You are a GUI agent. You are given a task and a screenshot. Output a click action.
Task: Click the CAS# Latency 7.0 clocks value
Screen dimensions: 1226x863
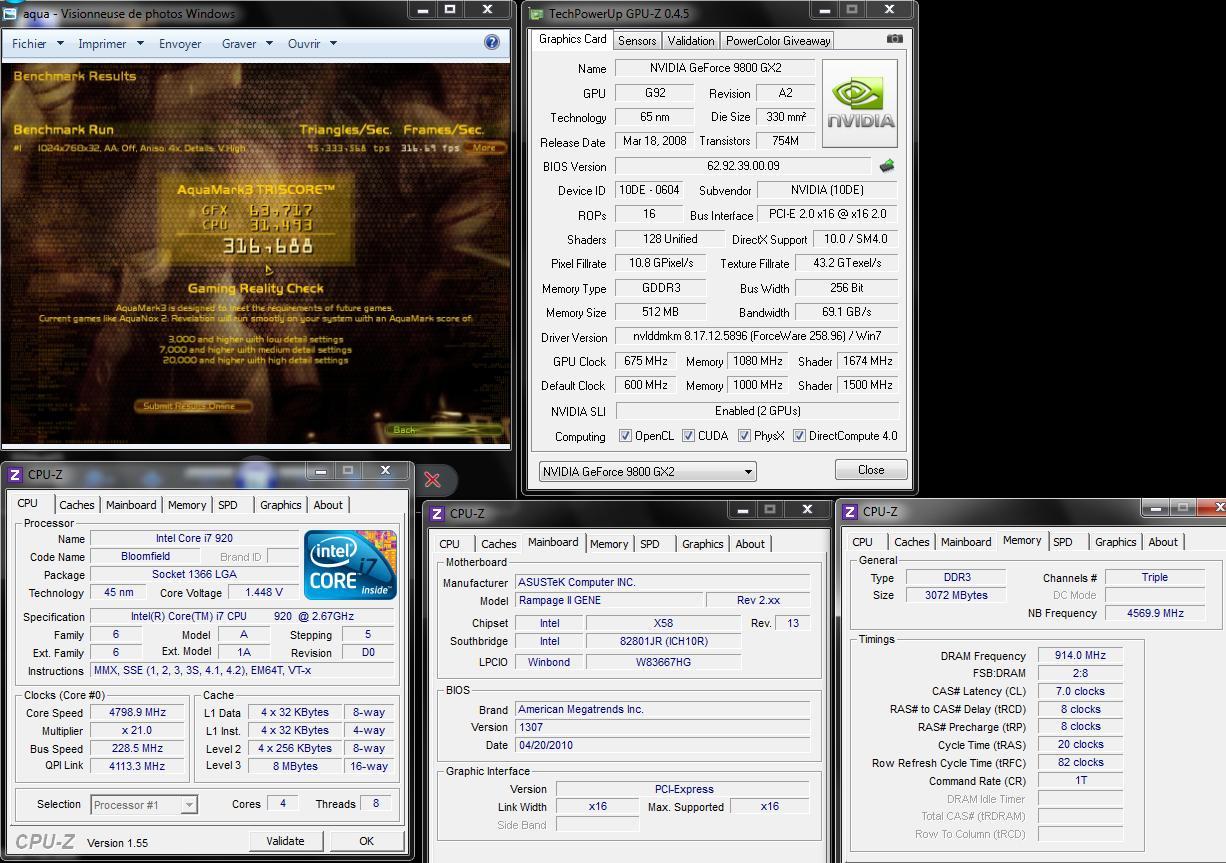point(1080,691)
